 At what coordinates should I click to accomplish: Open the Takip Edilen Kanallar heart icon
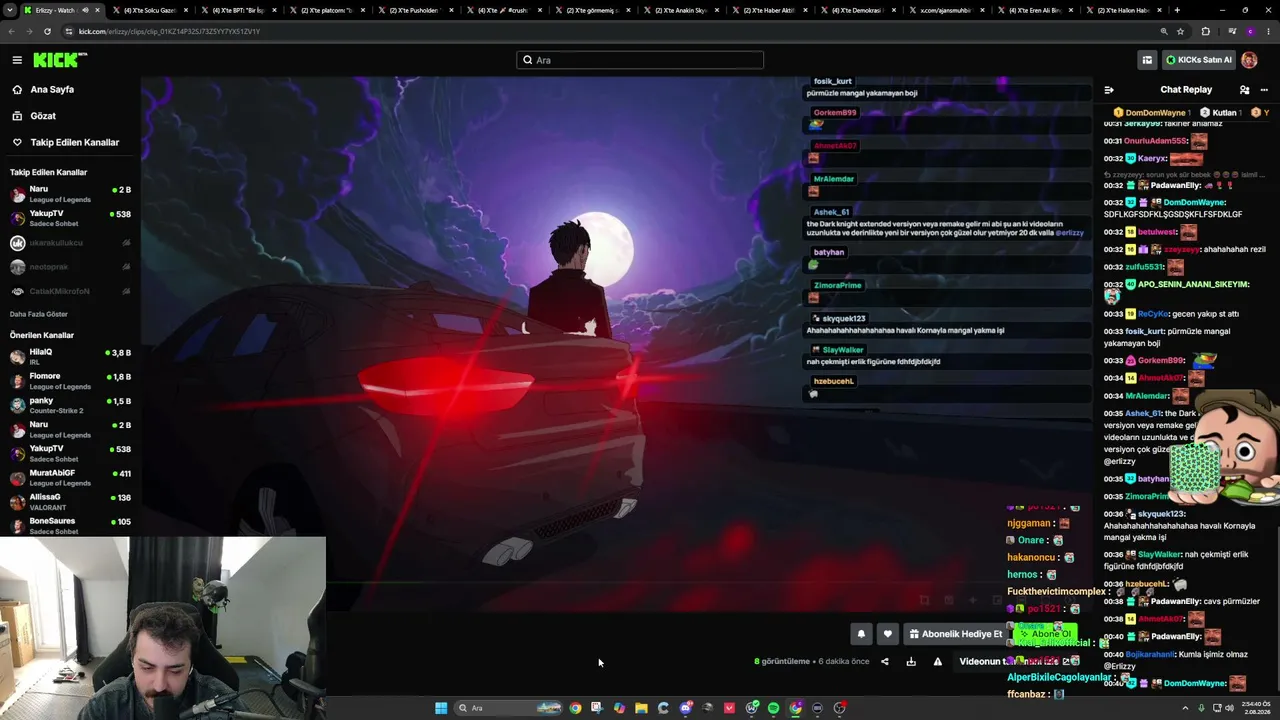click(17, 142)
